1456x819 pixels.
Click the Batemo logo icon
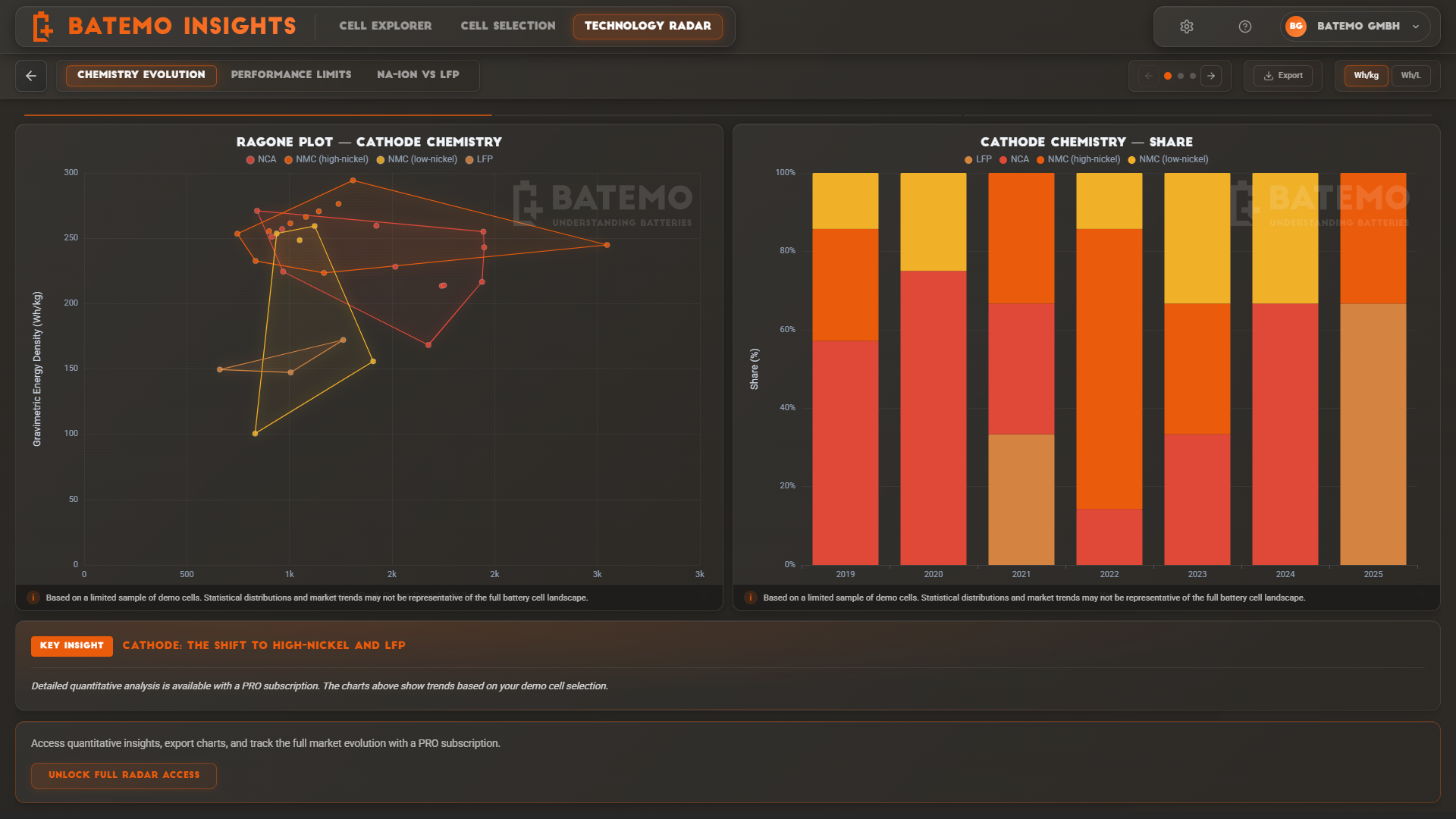click(x=42, y=27)
